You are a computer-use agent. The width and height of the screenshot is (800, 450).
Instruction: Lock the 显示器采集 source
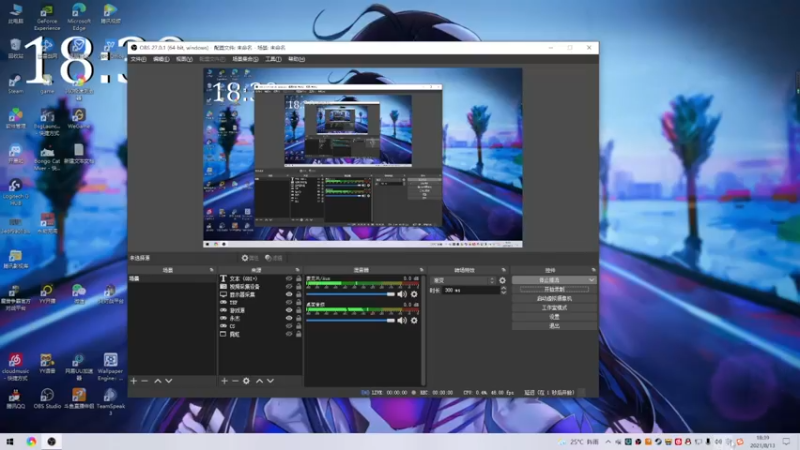tap(298, 294)
